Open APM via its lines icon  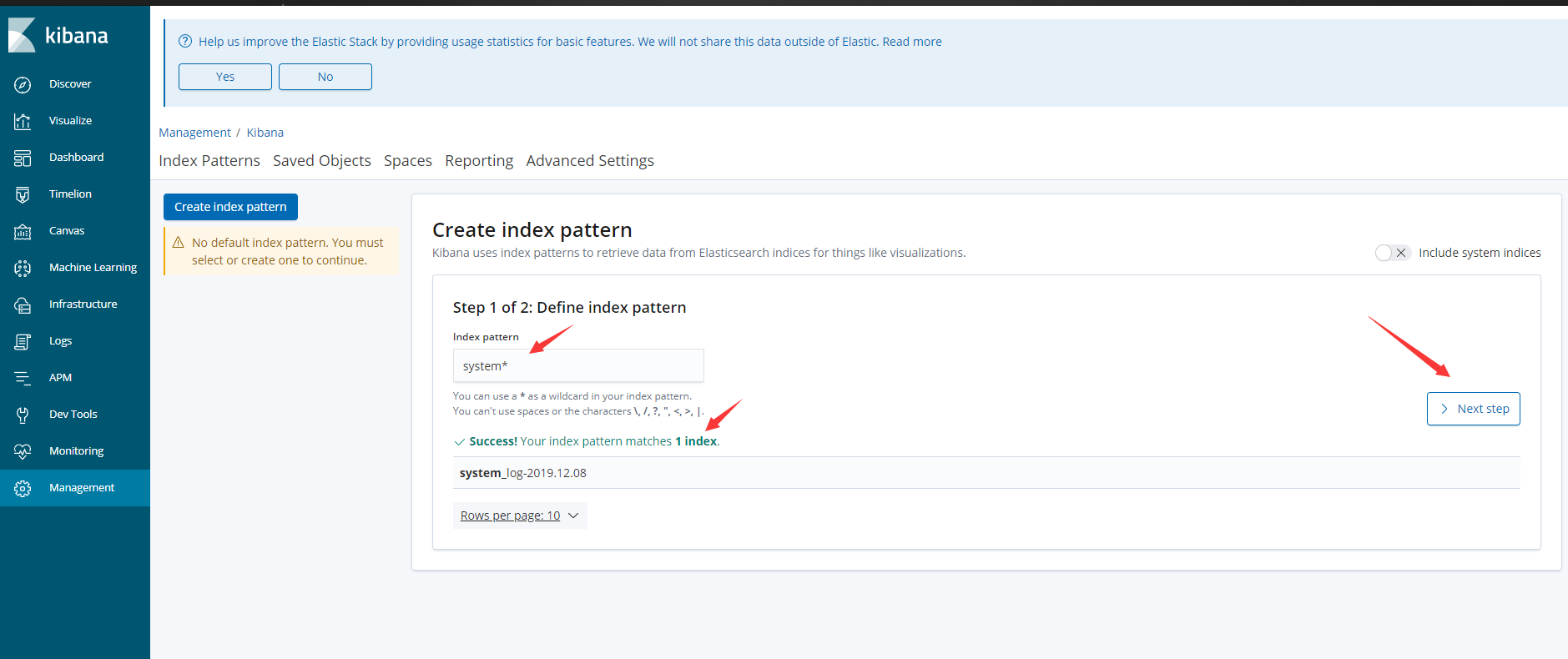click(23, 378)
